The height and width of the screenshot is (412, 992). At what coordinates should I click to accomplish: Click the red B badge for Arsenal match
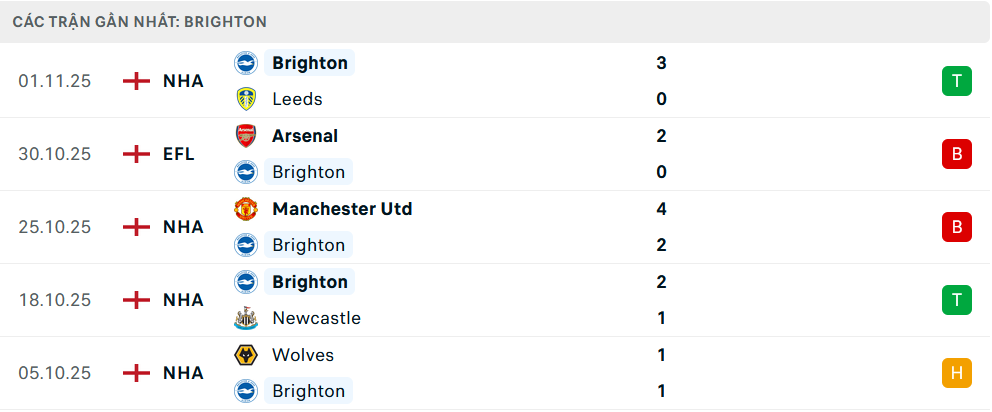coord(956,154)
